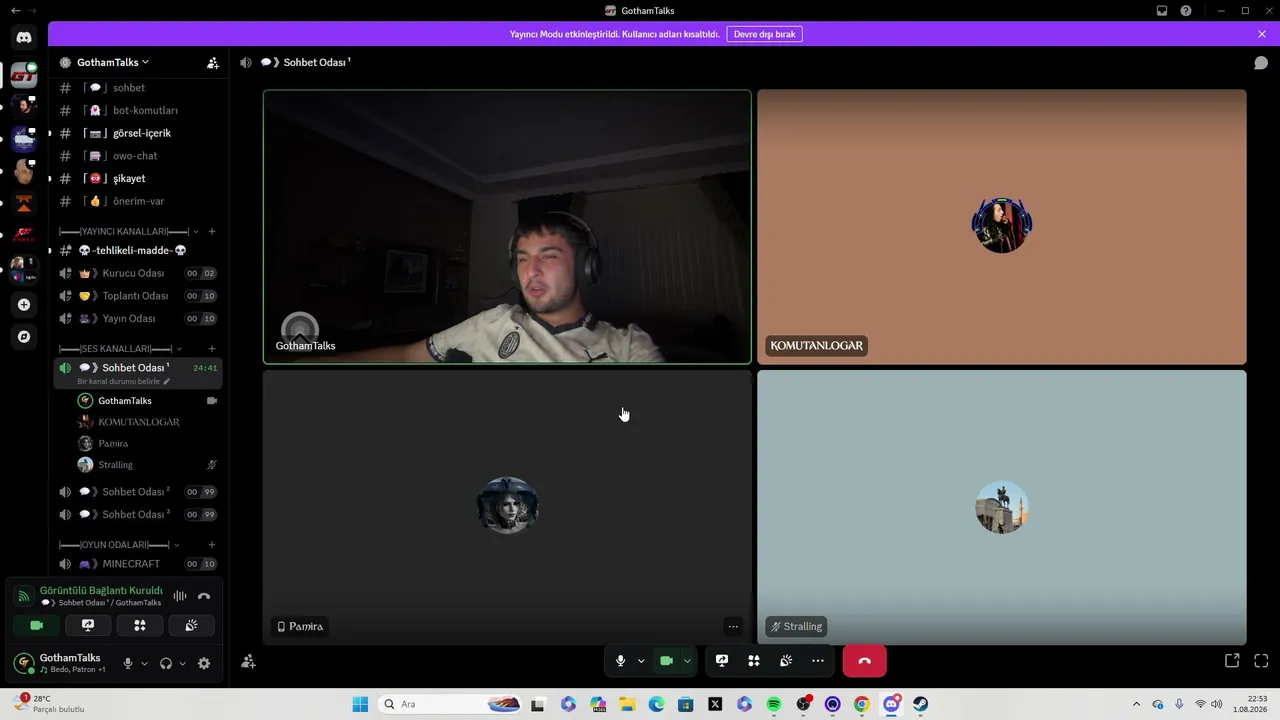The height and width of the screenshot is (720, 1280).
Task: Open Windows Start menu
Action: click(360, 704)
